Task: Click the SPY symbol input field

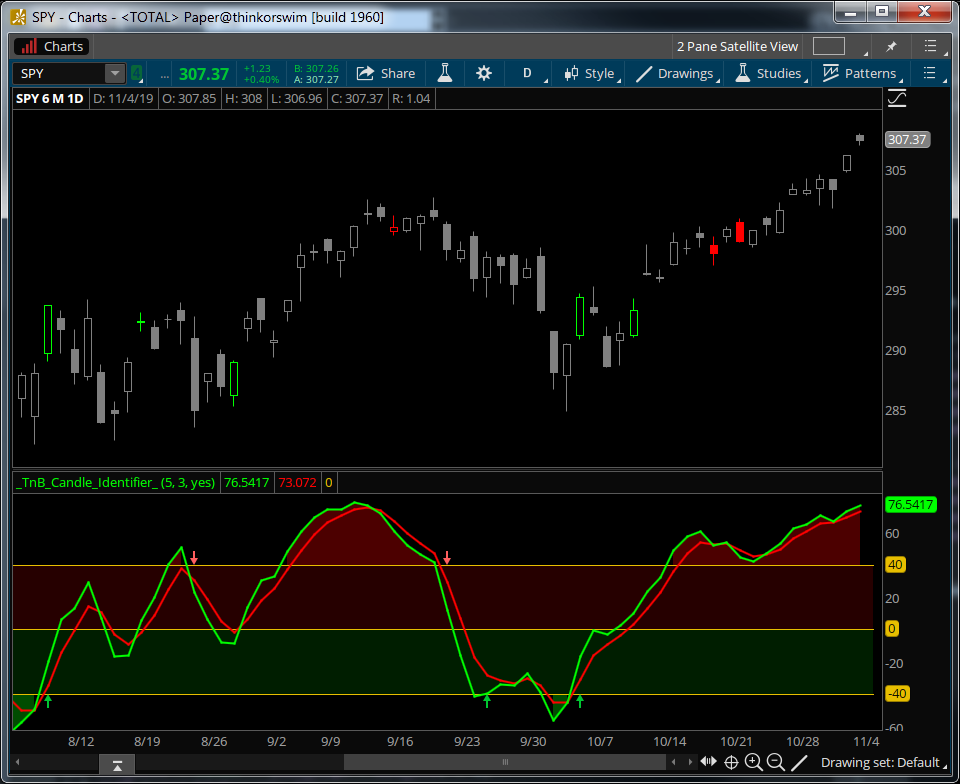Action: [x=59, y=73]
